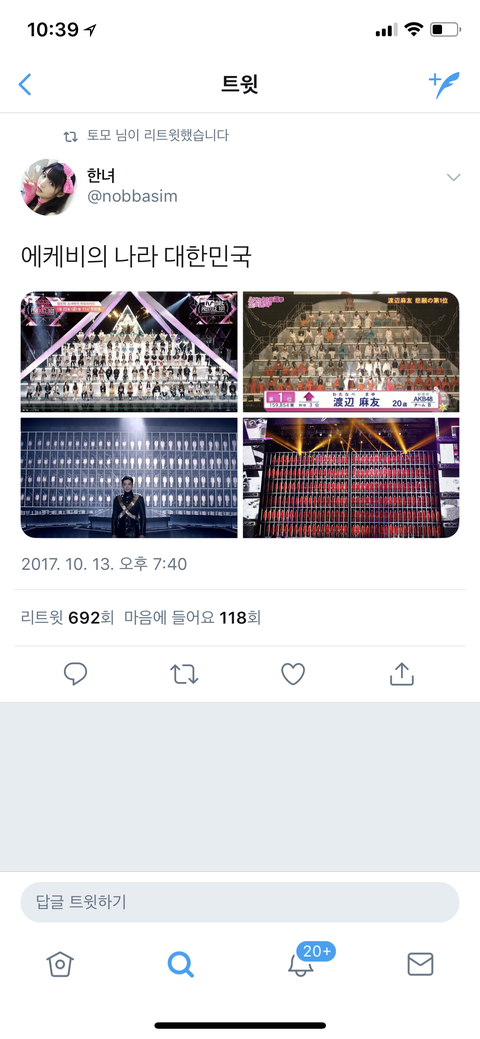
Task: Open the Home tab
Action: pyautogui.click(x=60, y=964)
